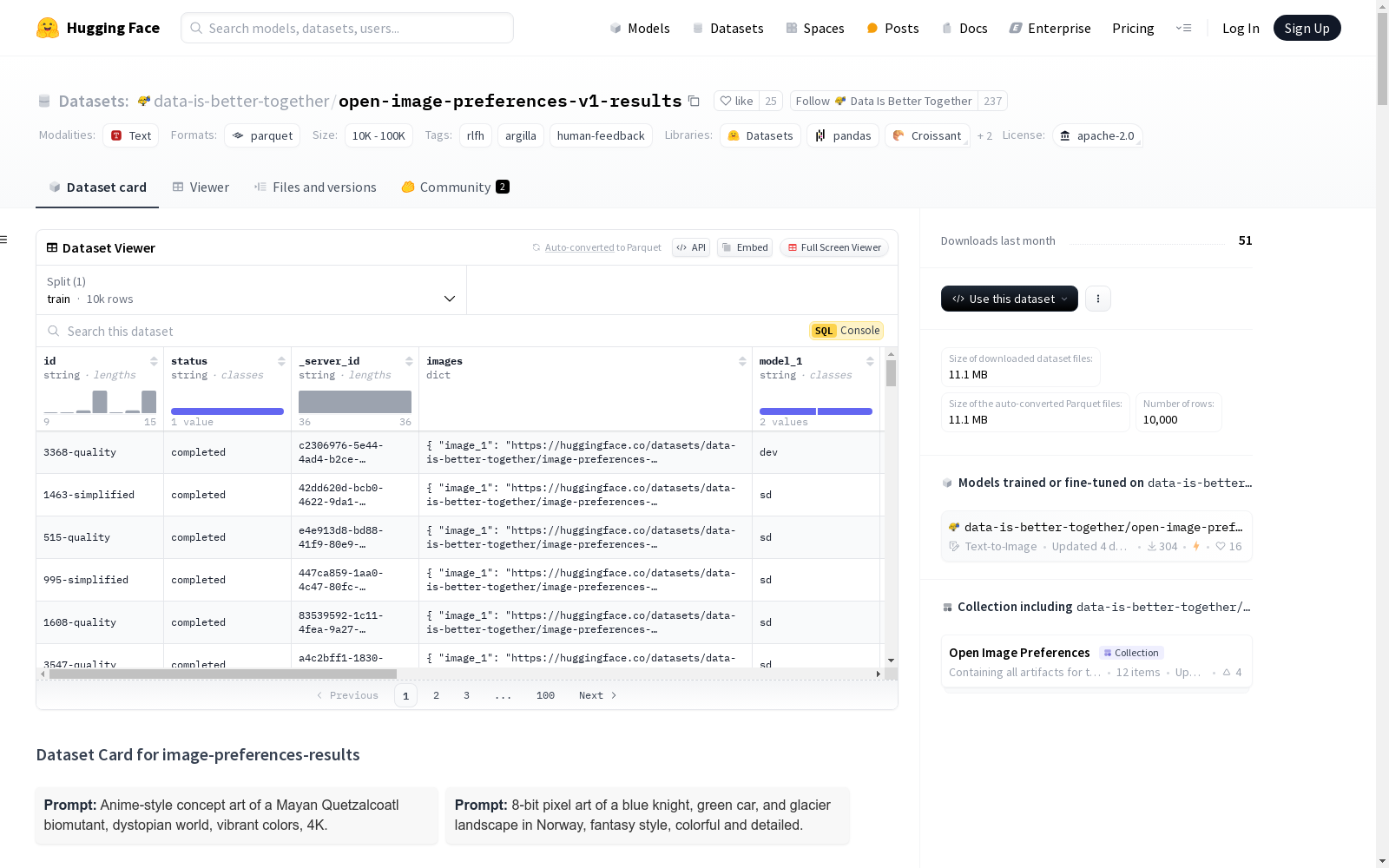The image size is (1389, 868).
Task: Click the parquet format tag
Action: pos(262,135)
